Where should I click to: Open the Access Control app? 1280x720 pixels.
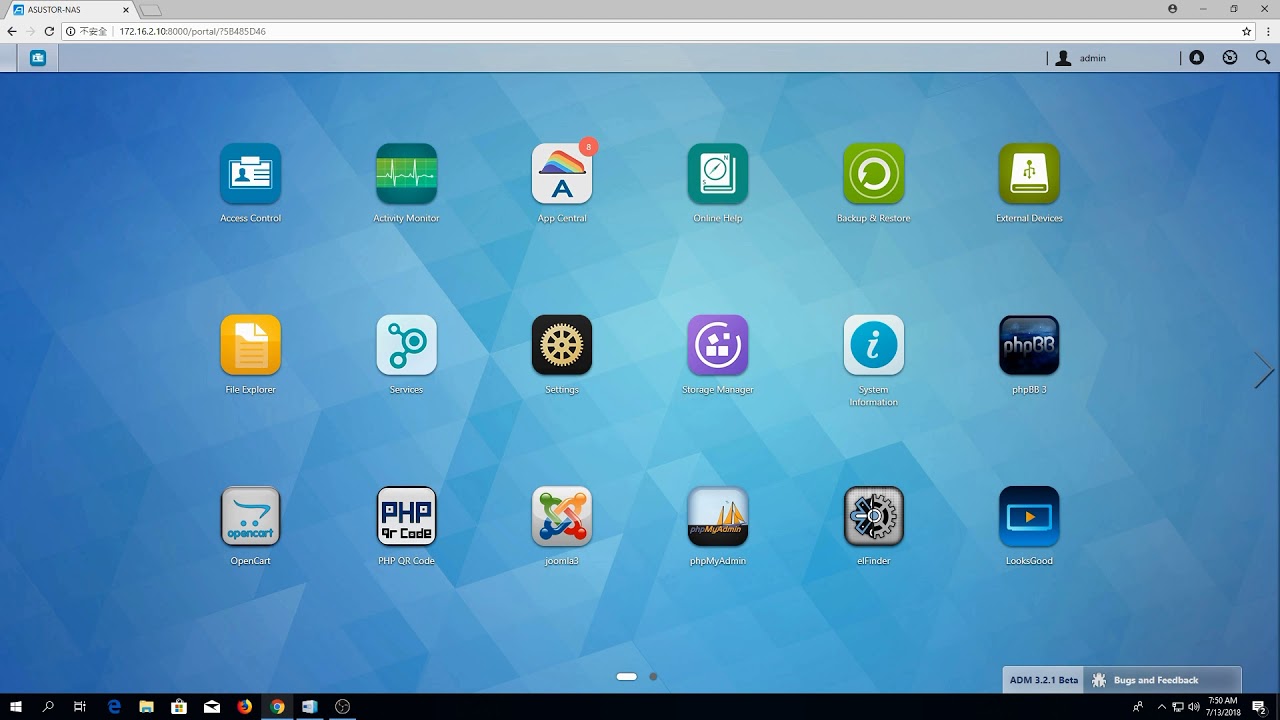pos(250,174)
